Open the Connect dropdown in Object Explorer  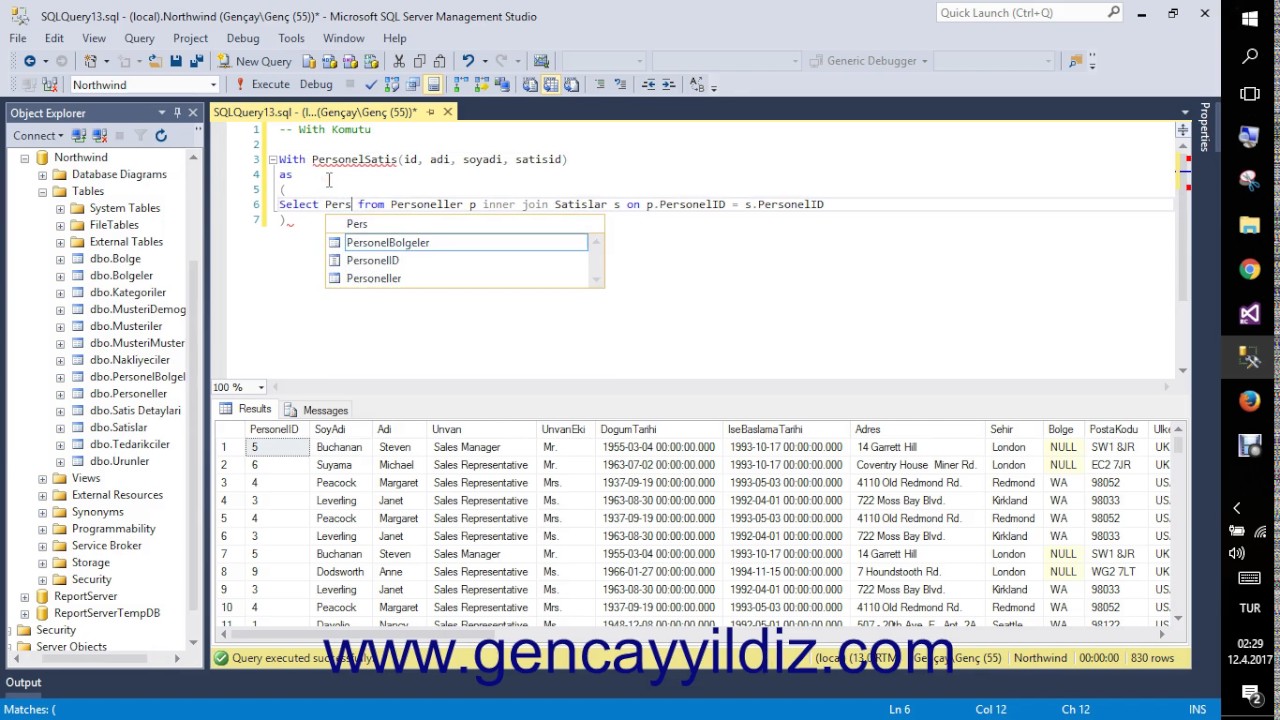click(x=39, y=135)
